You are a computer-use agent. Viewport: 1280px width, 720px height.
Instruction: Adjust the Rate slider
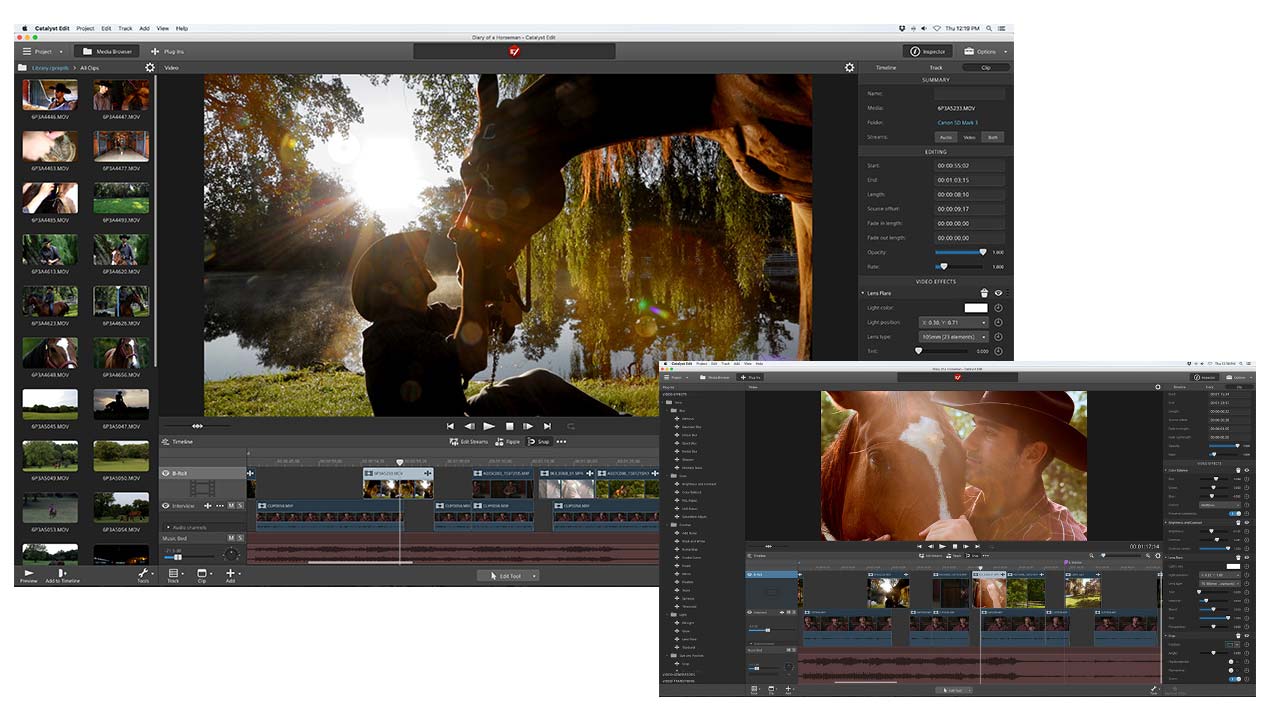(x=961, y=267)
